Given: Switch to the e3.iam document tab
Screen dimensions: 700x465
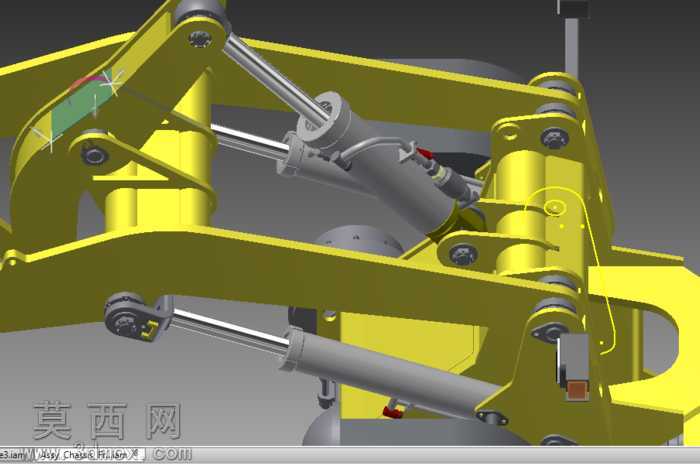Looking at the screenshot, I should (x=12, y=455).
